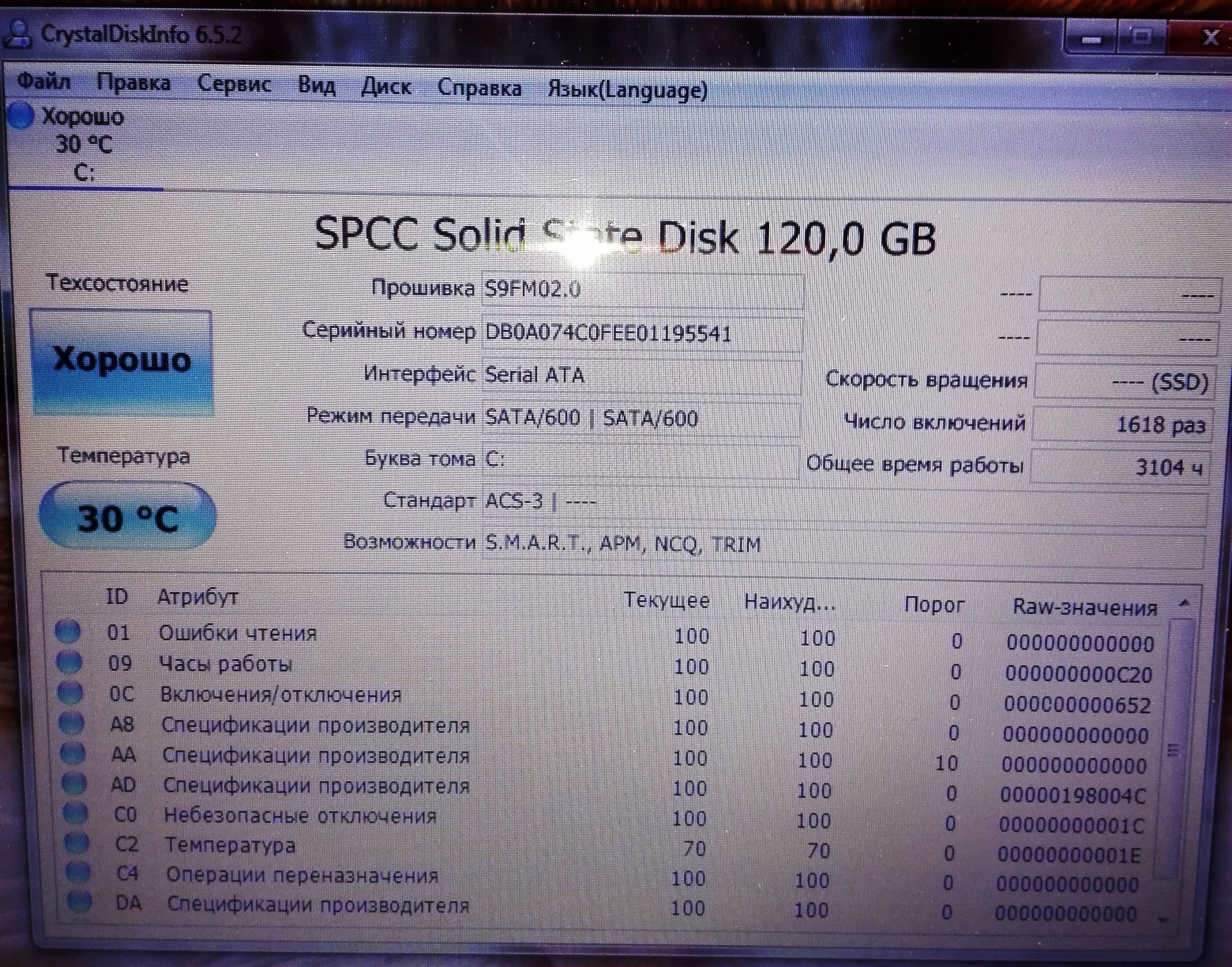Open the Файл menu
This screenshot has width=1232, height=967.
click(x=43, y=81)
